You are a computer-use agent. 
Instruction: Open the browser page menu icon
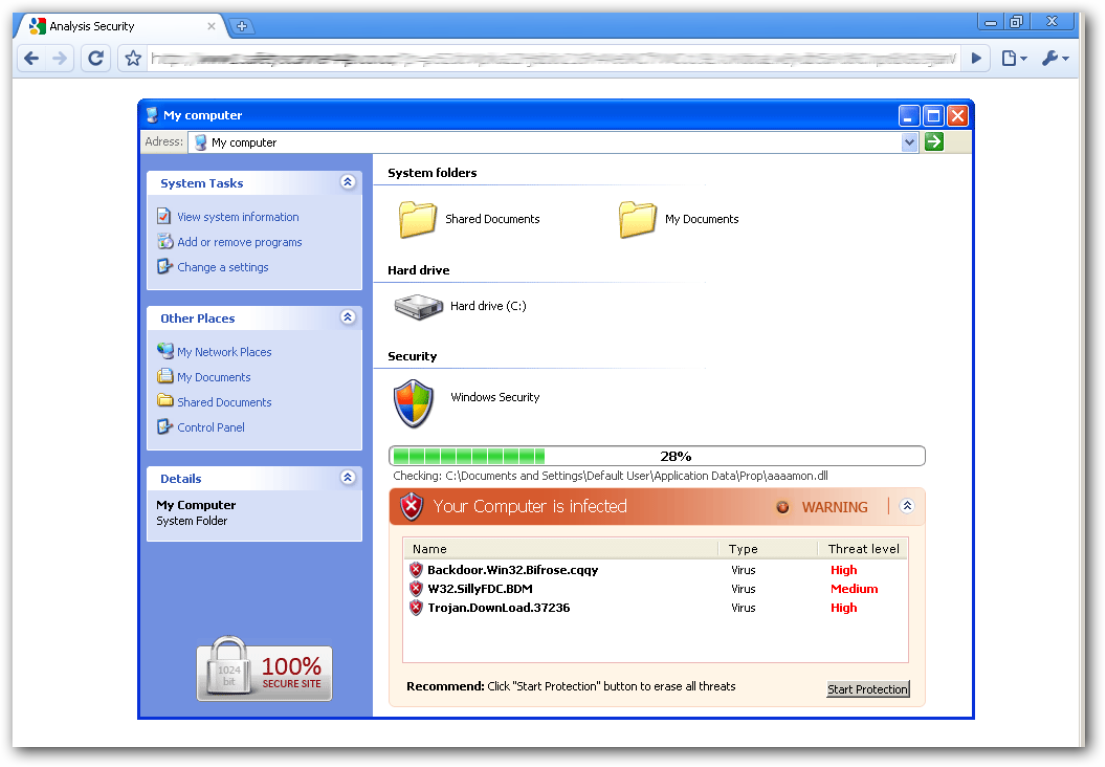(1013, 59)
